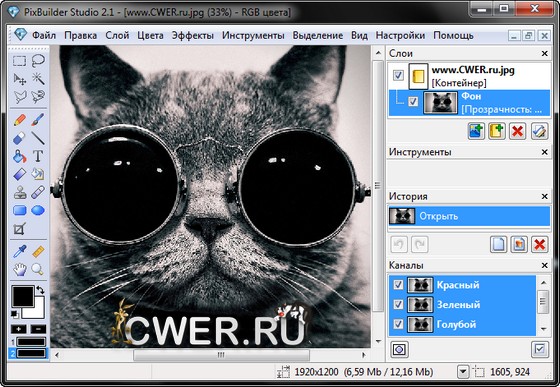Toggle the Красный channel checkbox
560x387 pixels.
(398, 285)
